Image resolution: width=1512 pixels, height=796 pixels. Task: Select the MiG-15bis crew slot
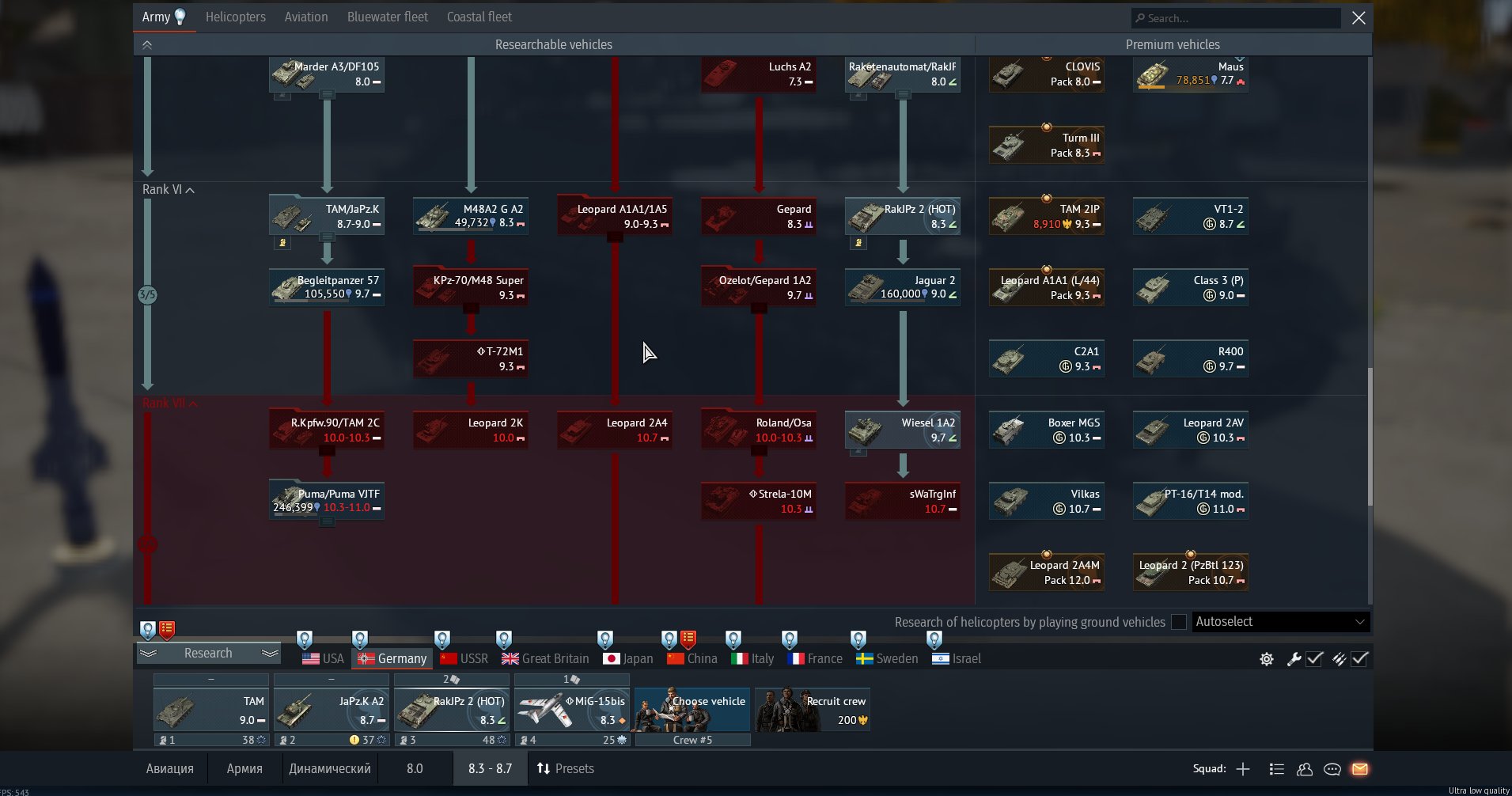click(572, 709)
